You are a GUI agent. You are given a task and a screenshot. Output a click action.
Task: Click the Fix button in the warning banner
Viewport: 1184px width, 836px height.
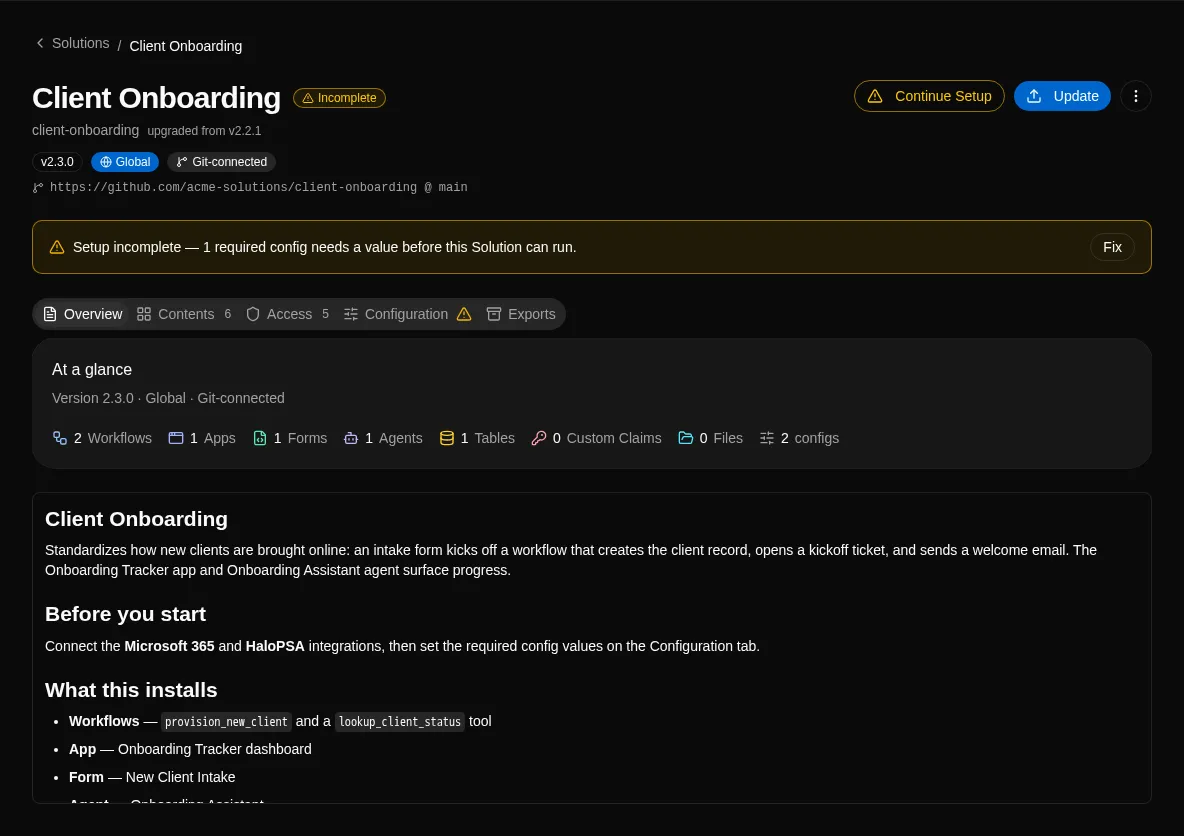pyautogui.click(x=1112, y=247)
